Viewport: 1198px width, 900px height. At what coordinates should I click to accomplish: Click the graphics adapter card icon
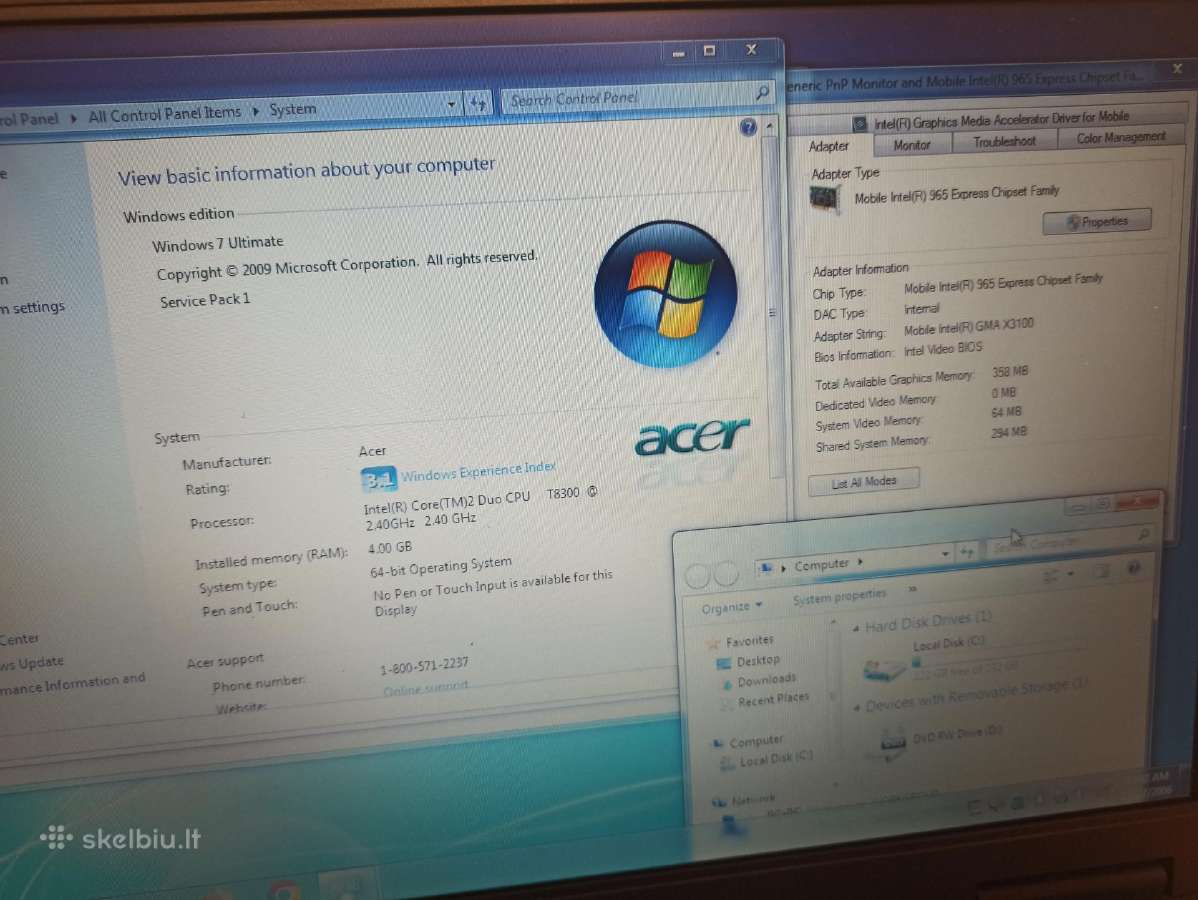click(x=824, y=199)
